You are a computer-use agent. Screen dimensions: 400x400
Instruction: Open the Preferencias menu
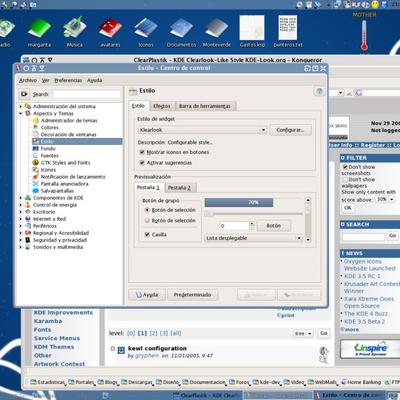[68, 80]
